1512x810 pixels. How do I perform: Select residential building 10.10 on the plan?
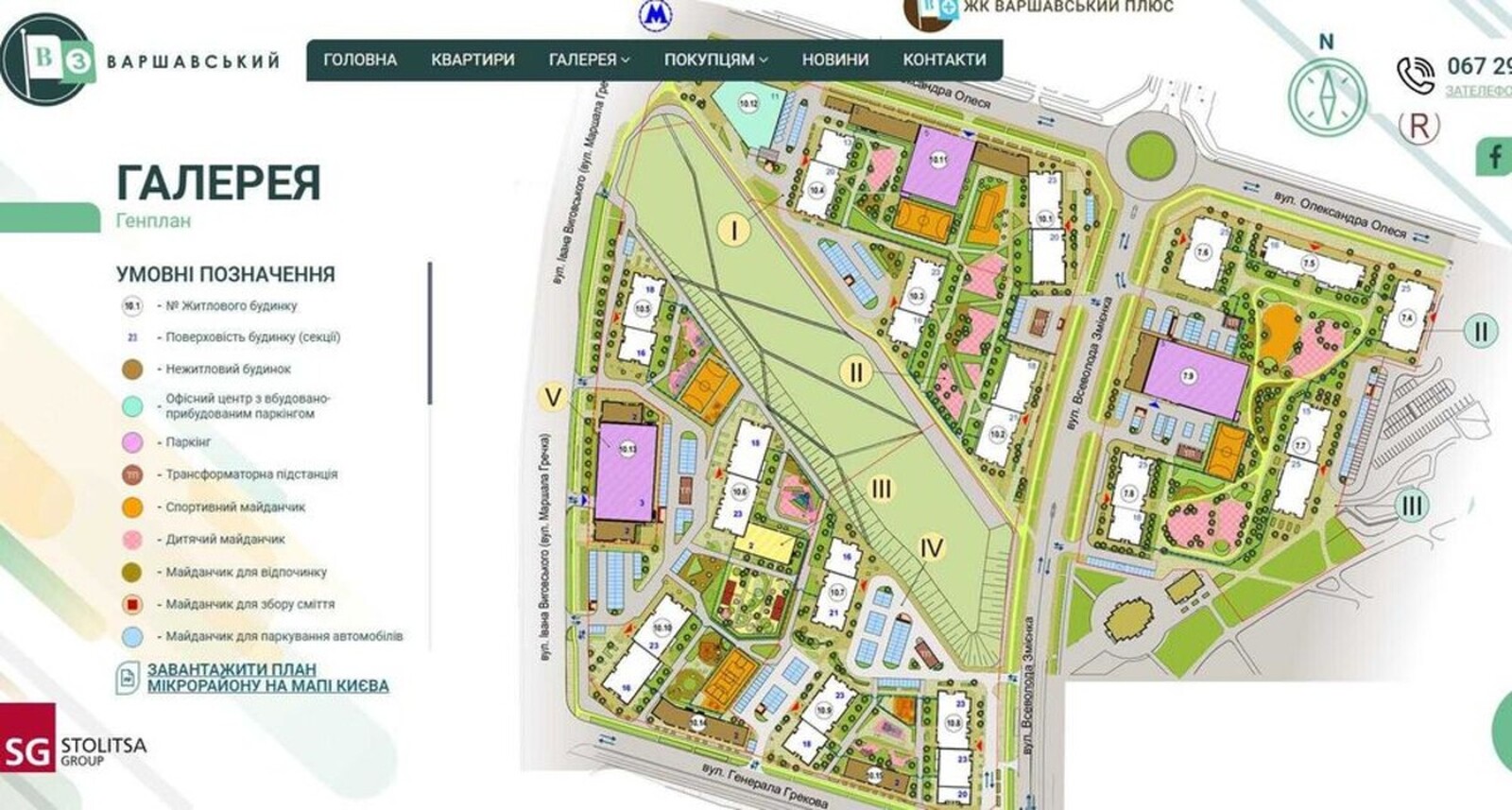661,628
